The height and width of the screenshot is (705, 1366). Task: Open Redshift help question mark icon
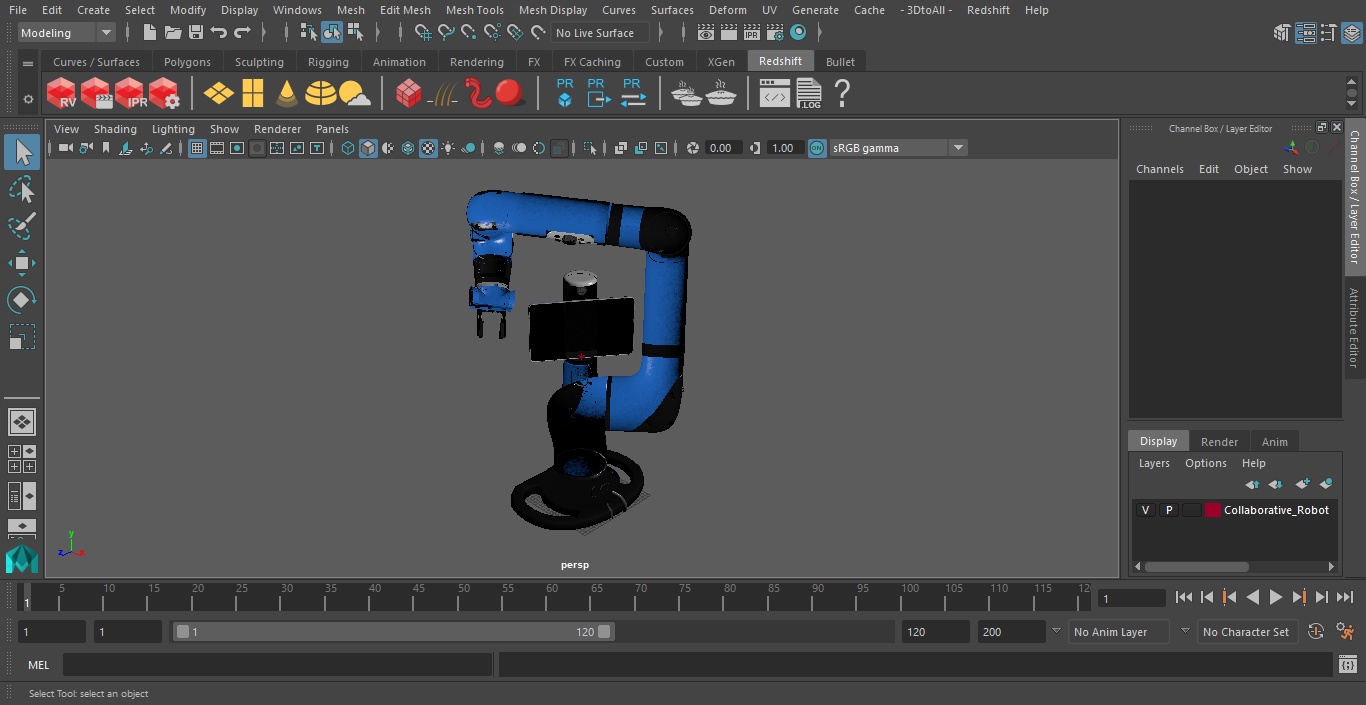pyautogui.click(x=842, y=94)
